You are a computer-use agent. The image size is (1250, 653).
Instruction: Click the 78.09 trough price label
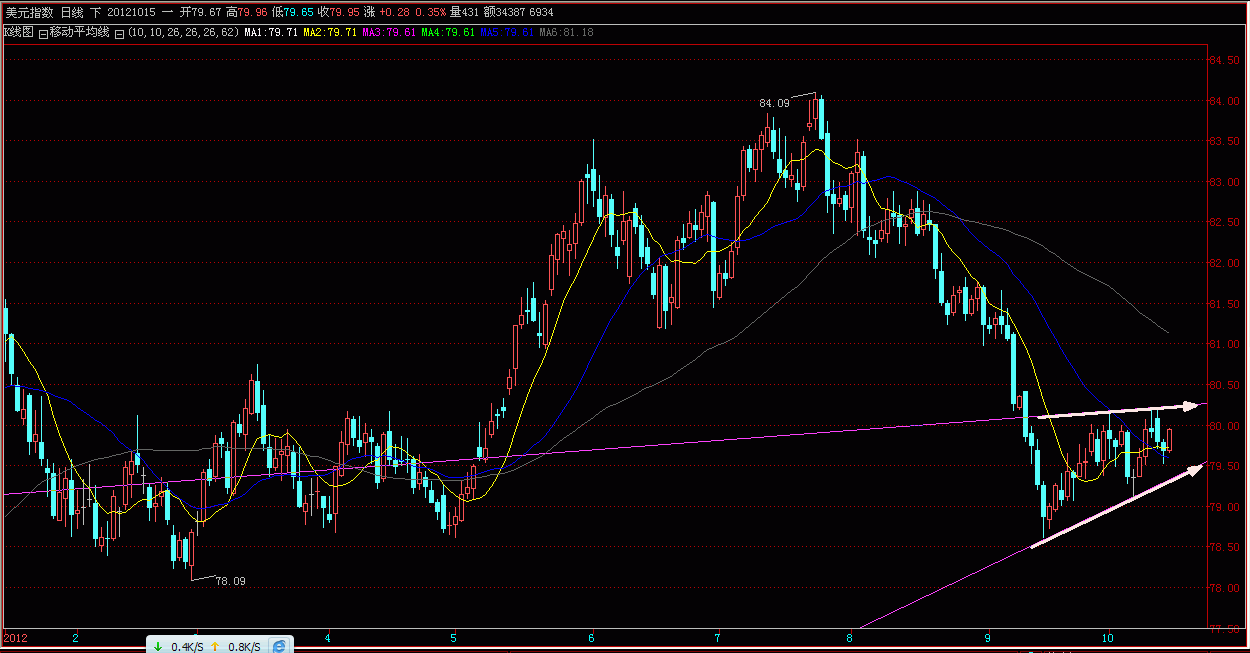point(230,581)
